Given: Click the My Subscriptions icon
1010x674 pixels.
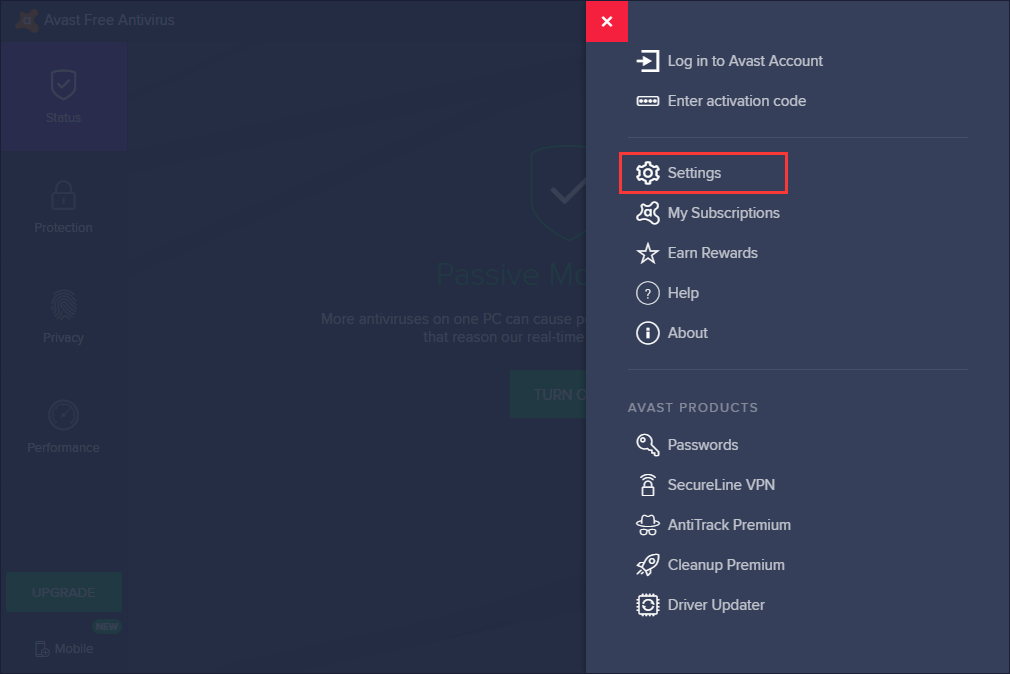Looking at the screenshot, I should tap(647, 213).
